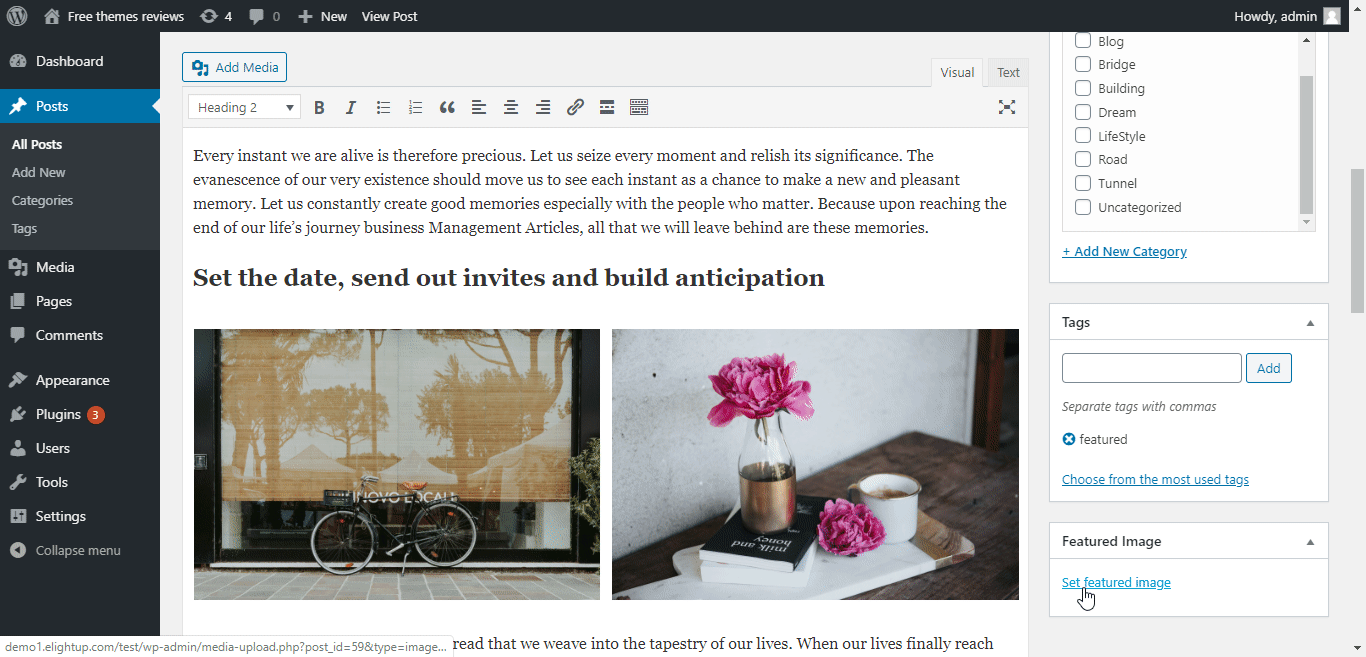Align text center
Image resolution: width=1366 pixels, height=657 pixels.
(x=511, y=107)
